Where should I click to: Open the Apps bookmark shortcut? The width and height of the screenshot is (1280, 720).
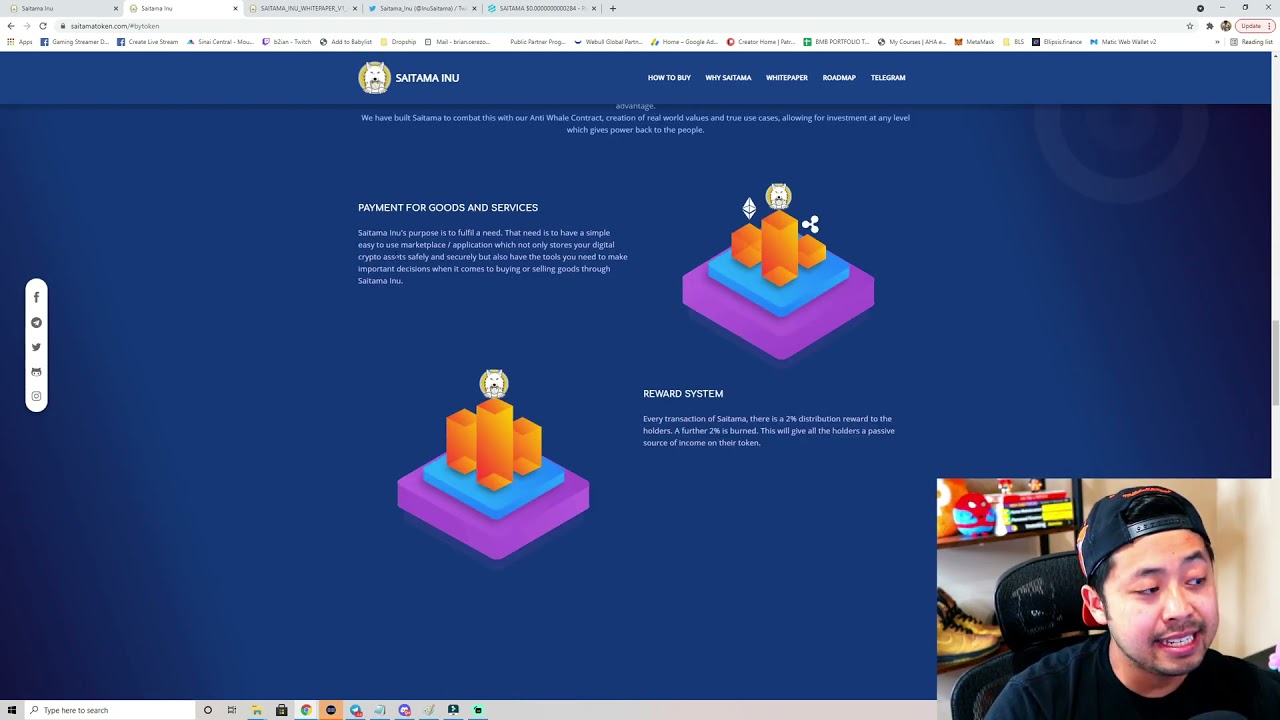point(20,42)
